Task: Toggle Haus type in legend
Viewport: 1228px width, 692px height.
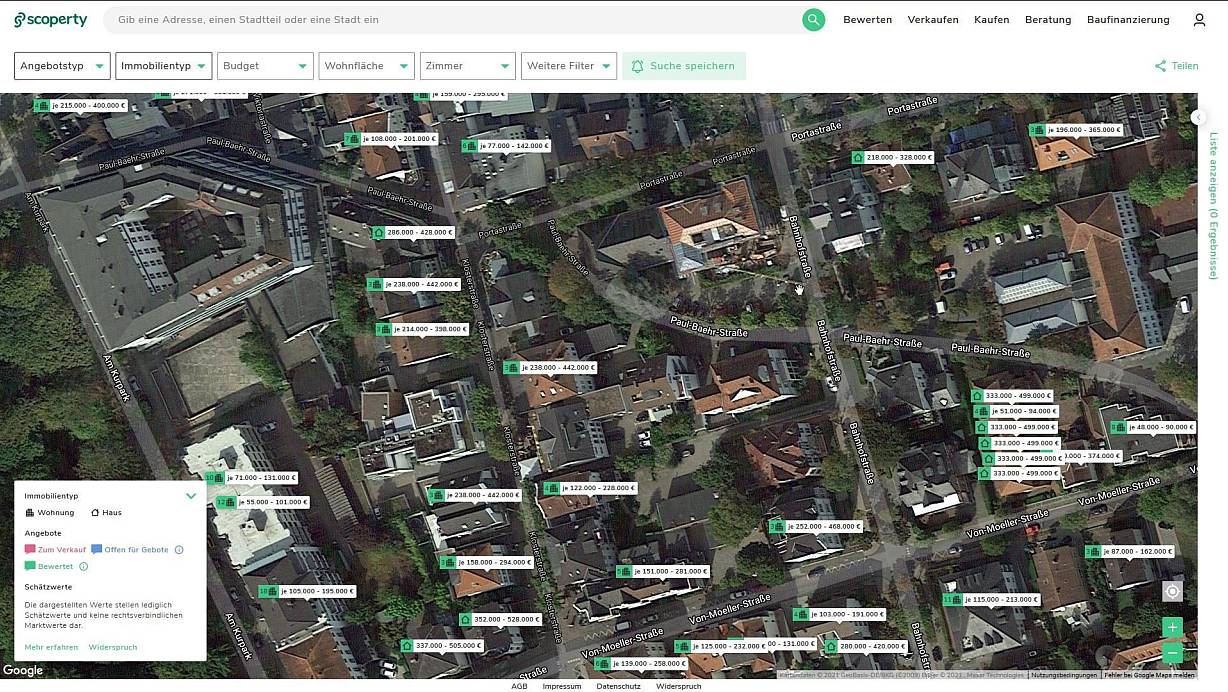Action: 106,512
